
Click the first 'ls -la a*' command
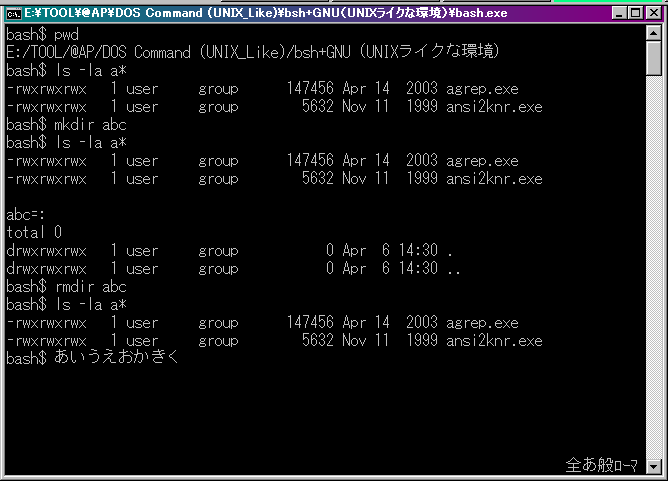pyautogui.click(x=91, y=70)
